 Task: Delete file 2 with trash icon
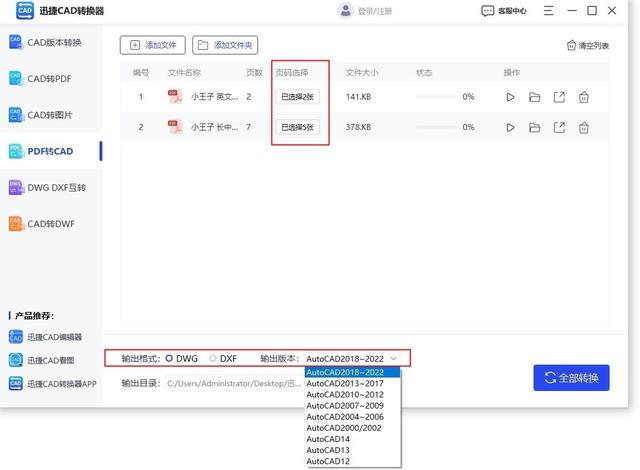(x=584, y=128)
